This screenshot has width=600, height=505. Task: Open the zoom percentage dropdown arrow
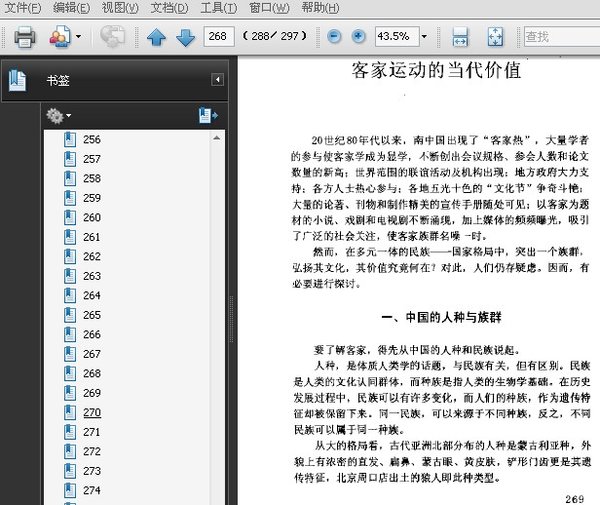point(424,37)
